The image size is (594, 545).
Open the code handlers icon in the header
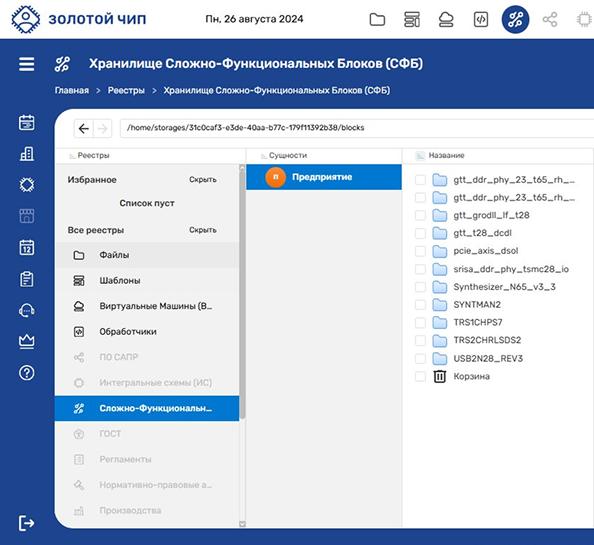(481, 19)
